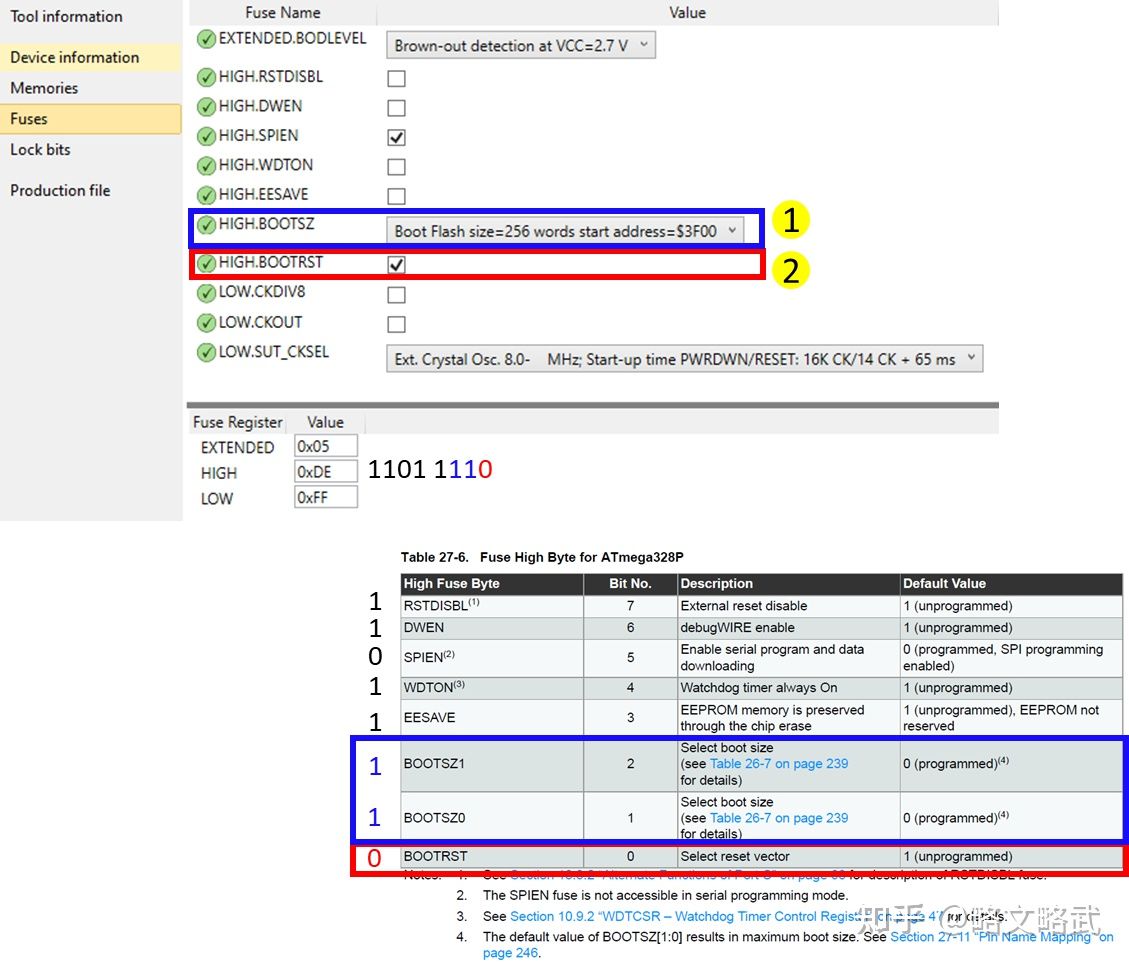Click green check icon beside HIGH.EESAVE

(x=206, y=195)
